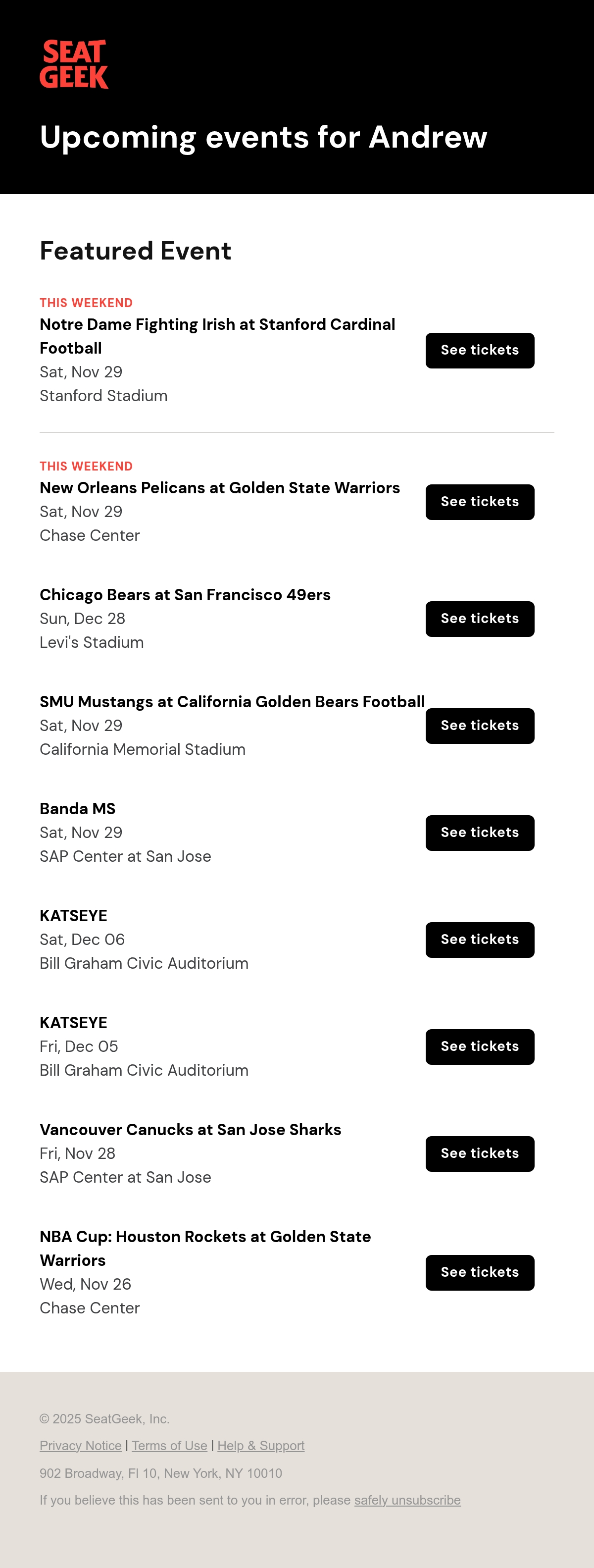Open the Terms of Use link
594x1568 pixels.
pos(169,1446)
